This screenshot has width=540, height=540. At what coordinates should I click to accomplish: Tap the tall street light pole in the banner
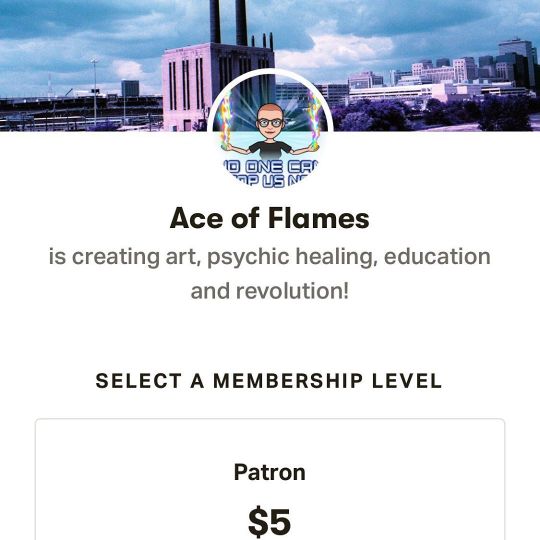(94, 92)
